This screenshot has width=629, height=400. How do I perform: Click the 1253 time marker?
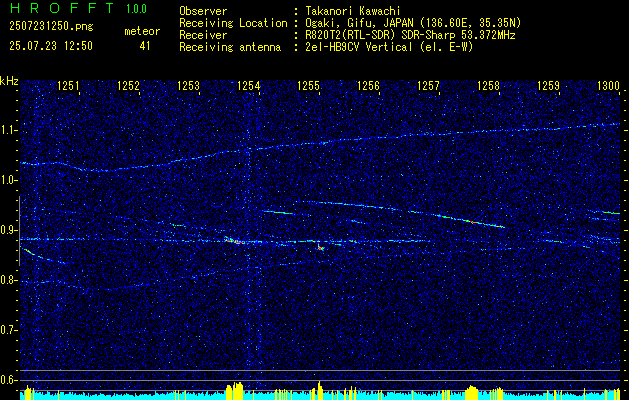click(189, 85)
